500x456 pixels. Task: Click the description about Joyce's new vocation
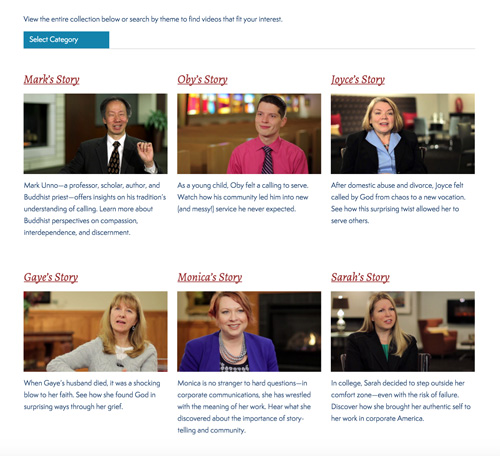[x=398, y=203]
